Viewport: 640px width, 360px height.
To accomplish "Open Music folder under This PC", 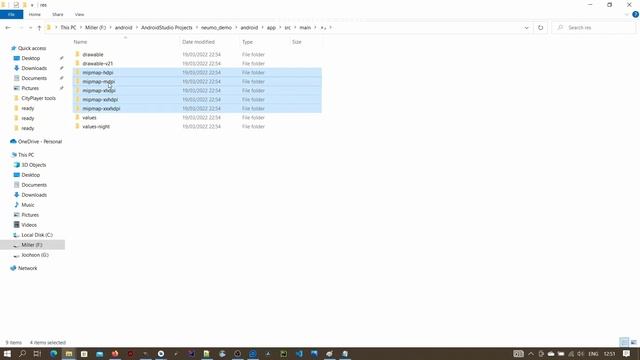I will 28,205.
